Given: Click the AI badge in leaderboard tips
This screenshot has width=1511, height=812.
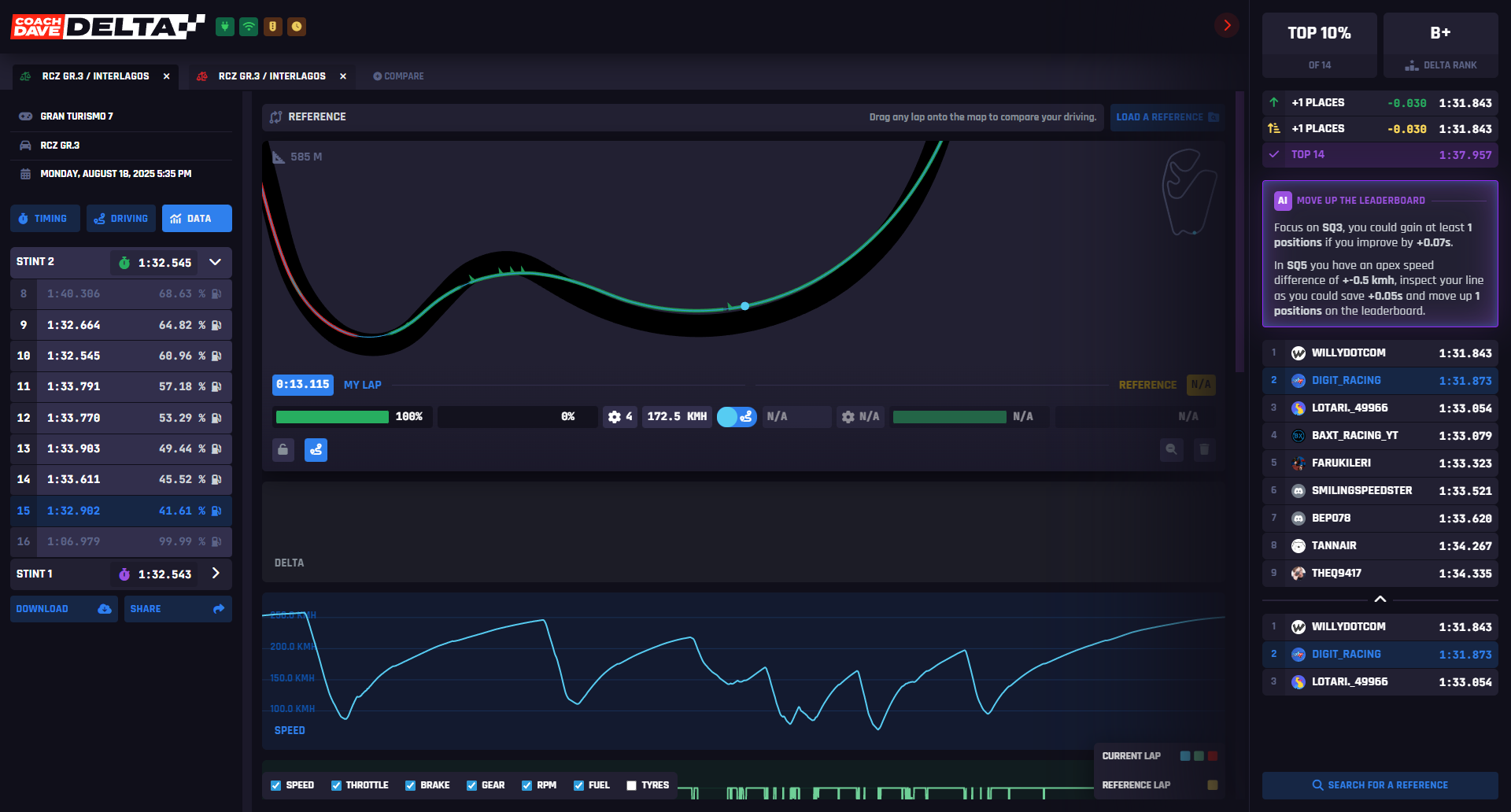Looking at the screenshot, I should click(1283, 201).
